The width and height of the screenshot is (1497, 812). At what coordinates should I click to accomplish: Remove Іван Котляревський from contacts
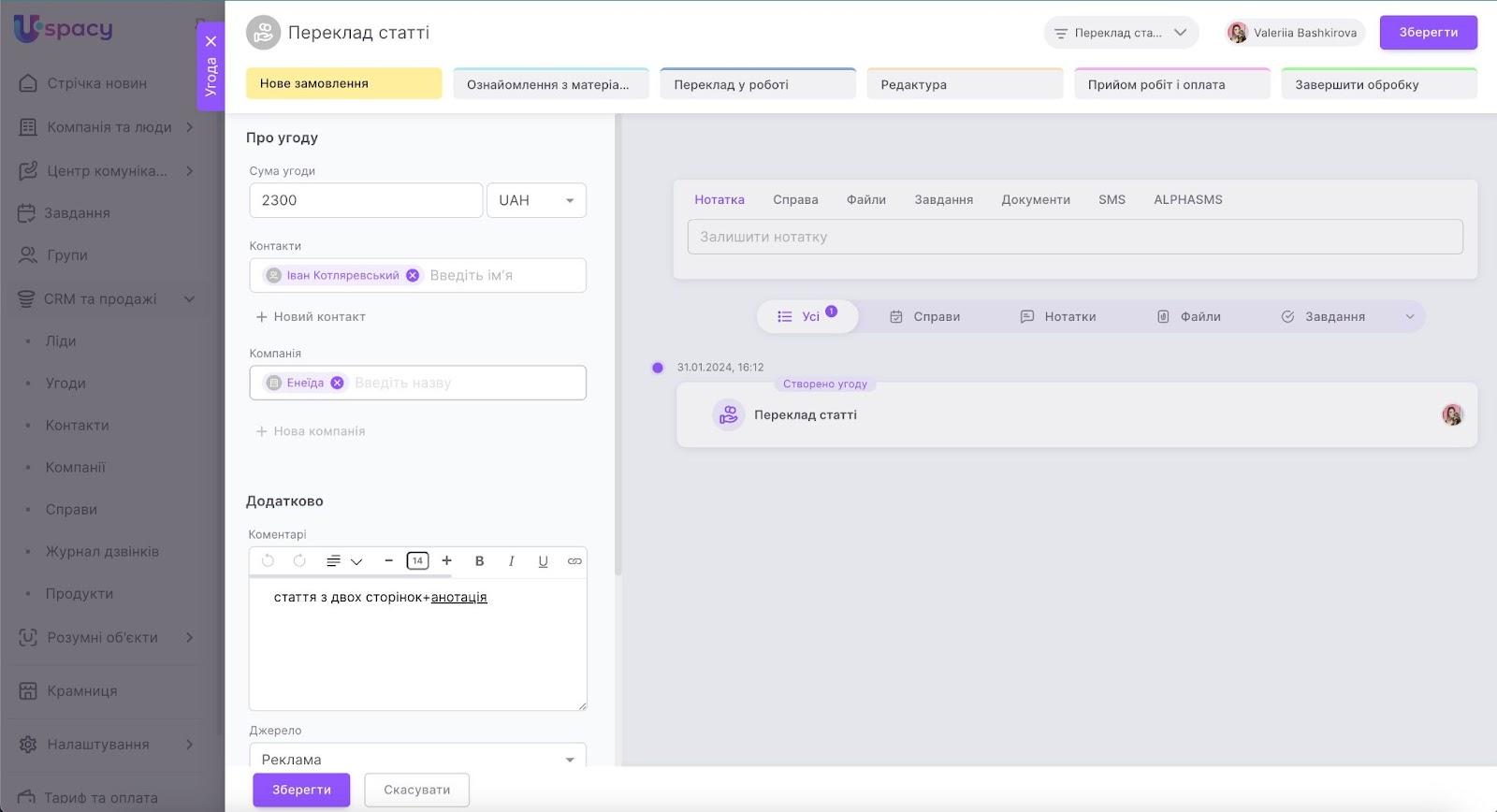[413, 275]
